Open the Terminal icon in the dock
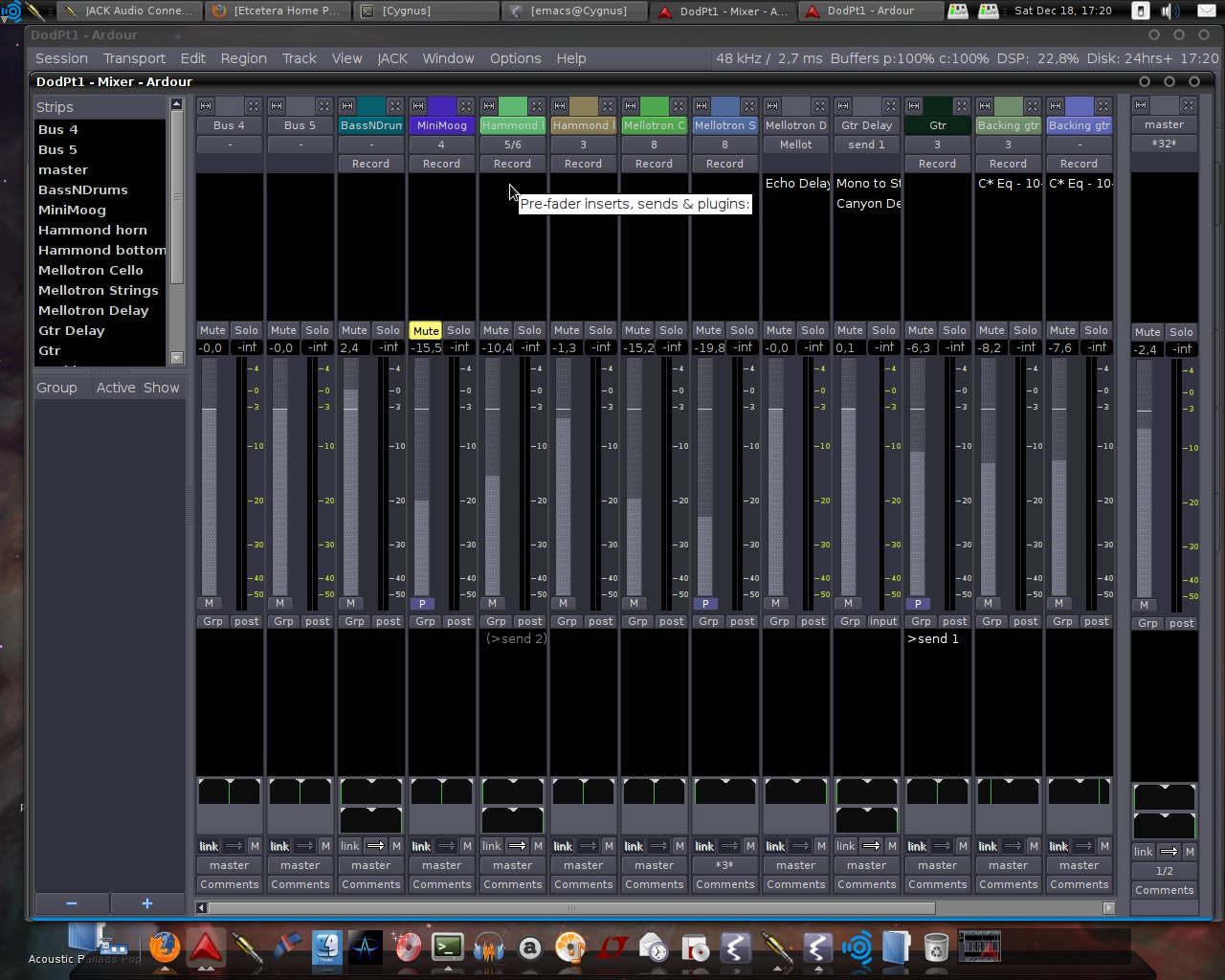This screenshot has height=980, width=1225. click(x=447, y=947)
